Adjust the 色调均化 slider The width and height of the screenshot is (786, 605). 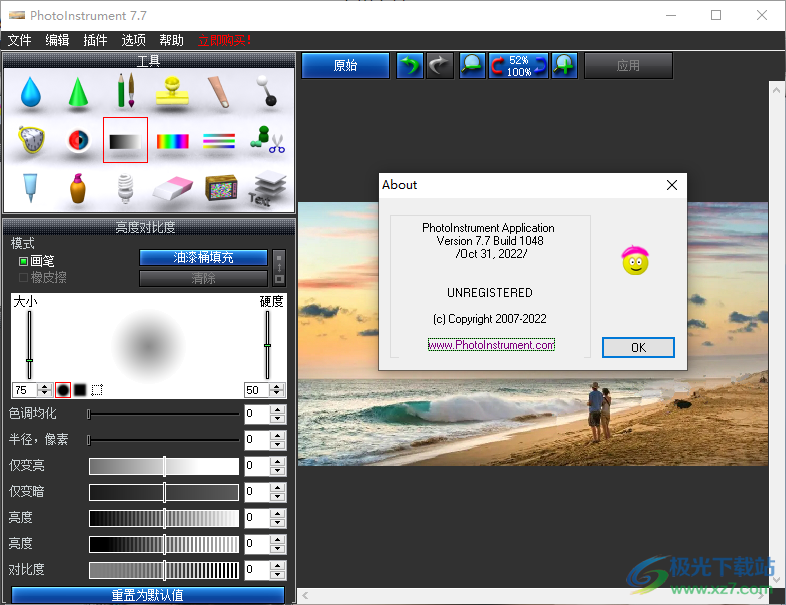[163, 414]
